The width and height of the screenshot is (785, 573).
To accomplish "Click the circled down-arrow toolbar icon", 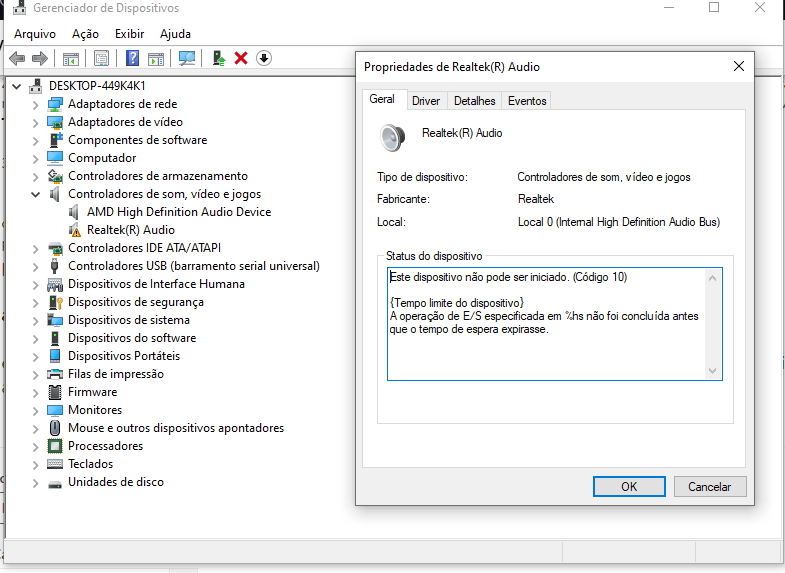I will [264, 59].
